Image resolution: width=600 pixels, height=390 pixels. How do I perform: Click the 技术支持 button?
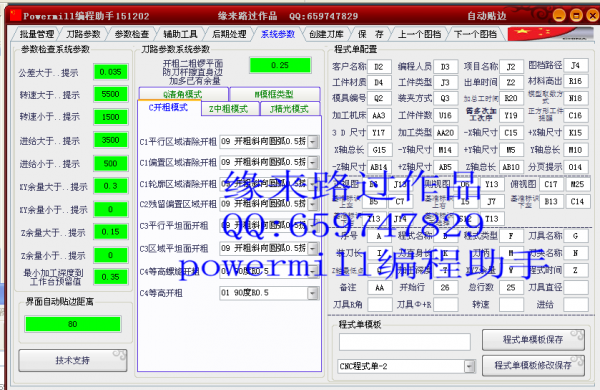point(73,360)
